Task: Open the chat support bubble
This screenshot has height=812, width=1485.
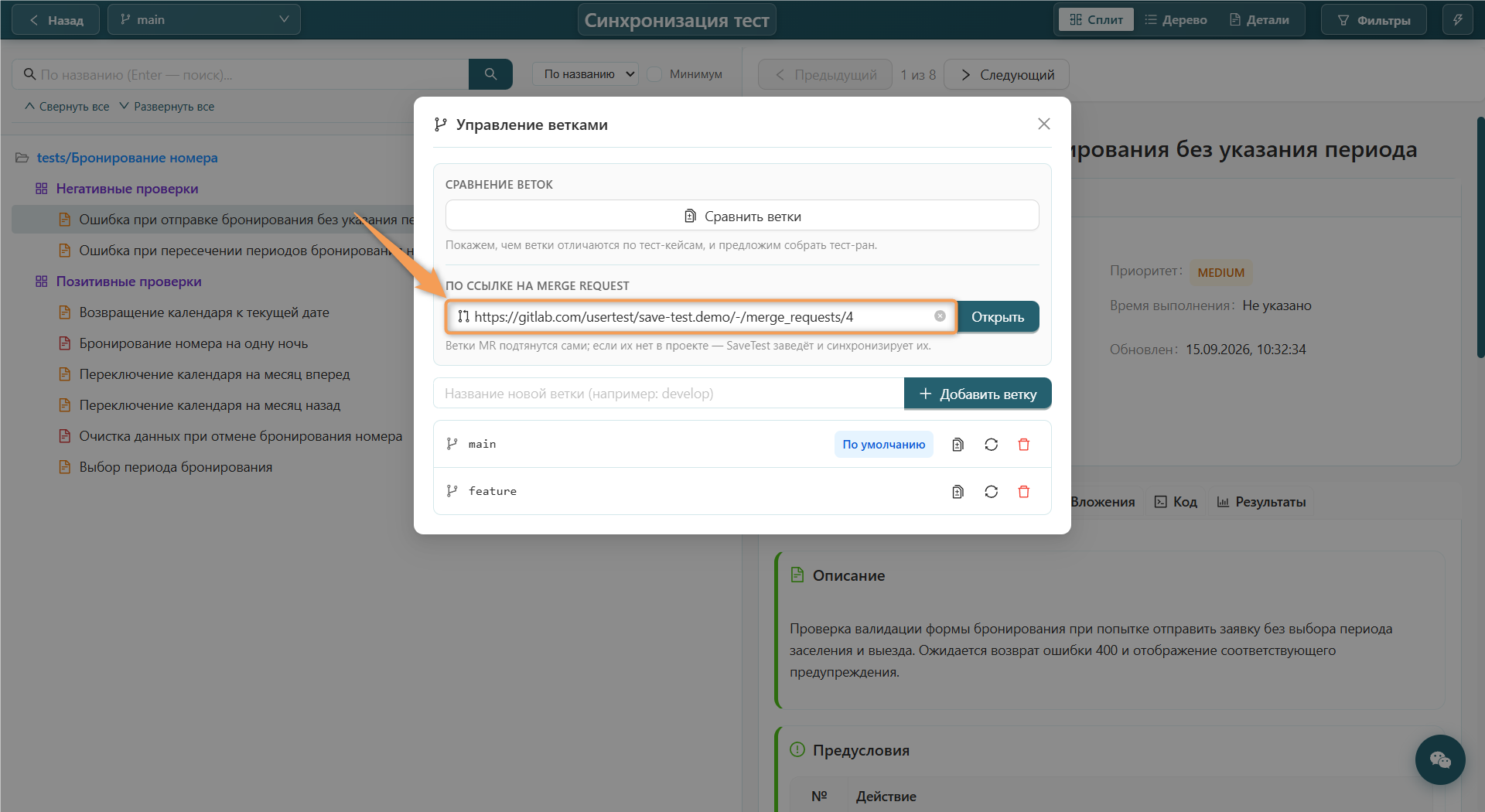Action: point(1440,759)
